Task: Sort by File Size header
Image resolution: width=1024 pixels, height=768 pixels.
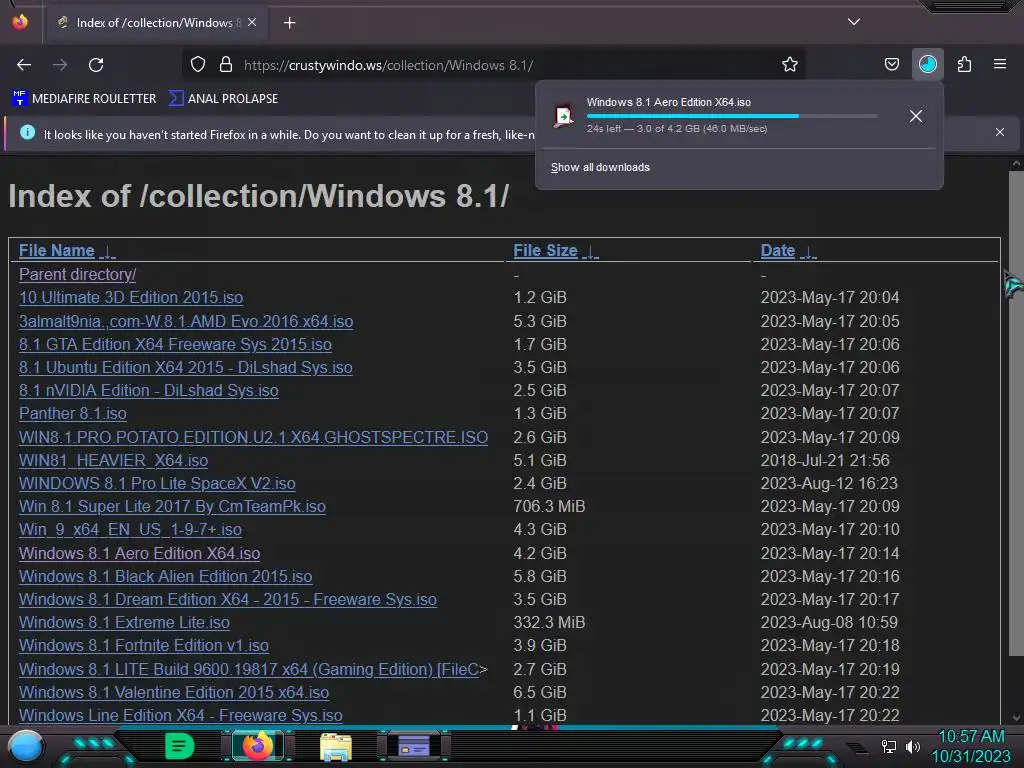Action: point(545,251)
